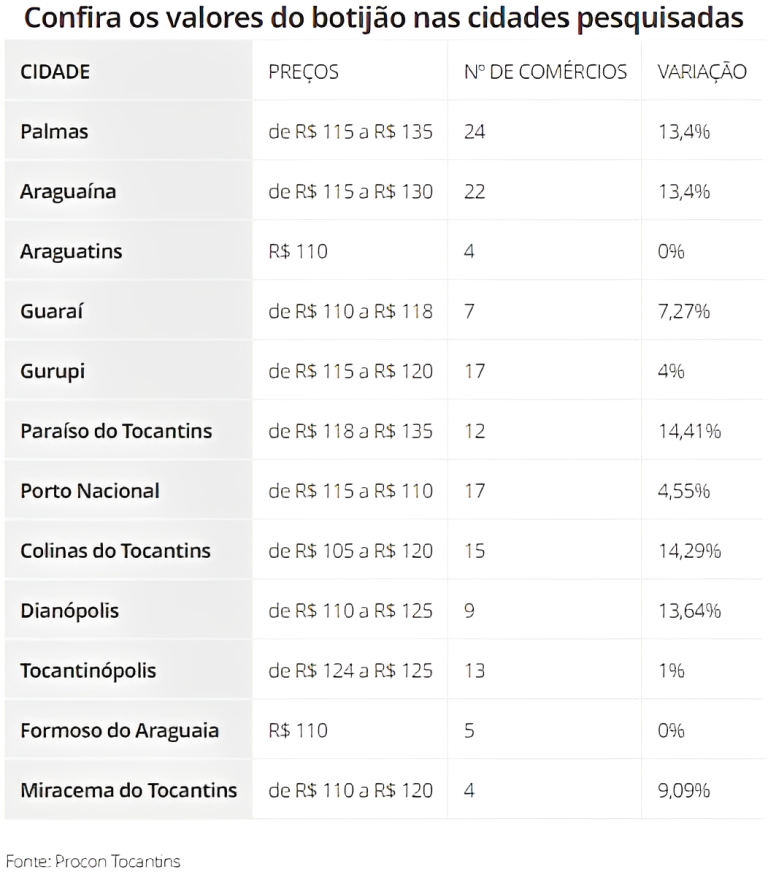Click the PREÇOS column header
This screenshot has height=875, width=768.
(303, 72)
